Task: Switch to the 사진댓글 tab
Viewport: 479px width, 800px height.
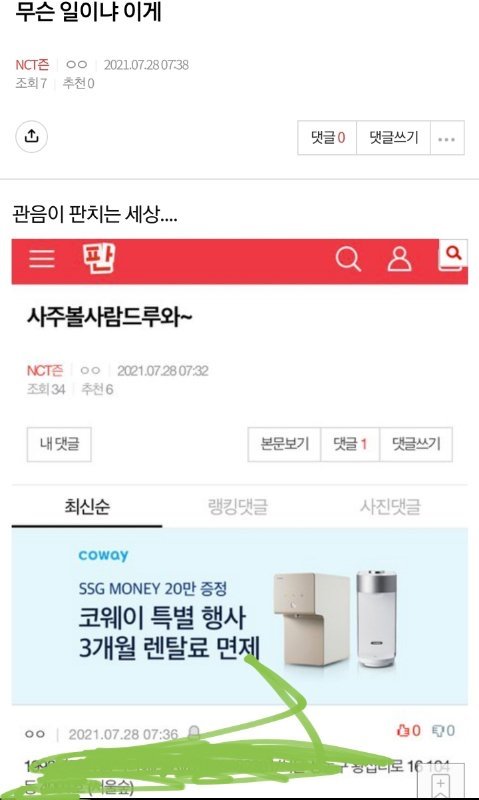Action: pos(390,507)
